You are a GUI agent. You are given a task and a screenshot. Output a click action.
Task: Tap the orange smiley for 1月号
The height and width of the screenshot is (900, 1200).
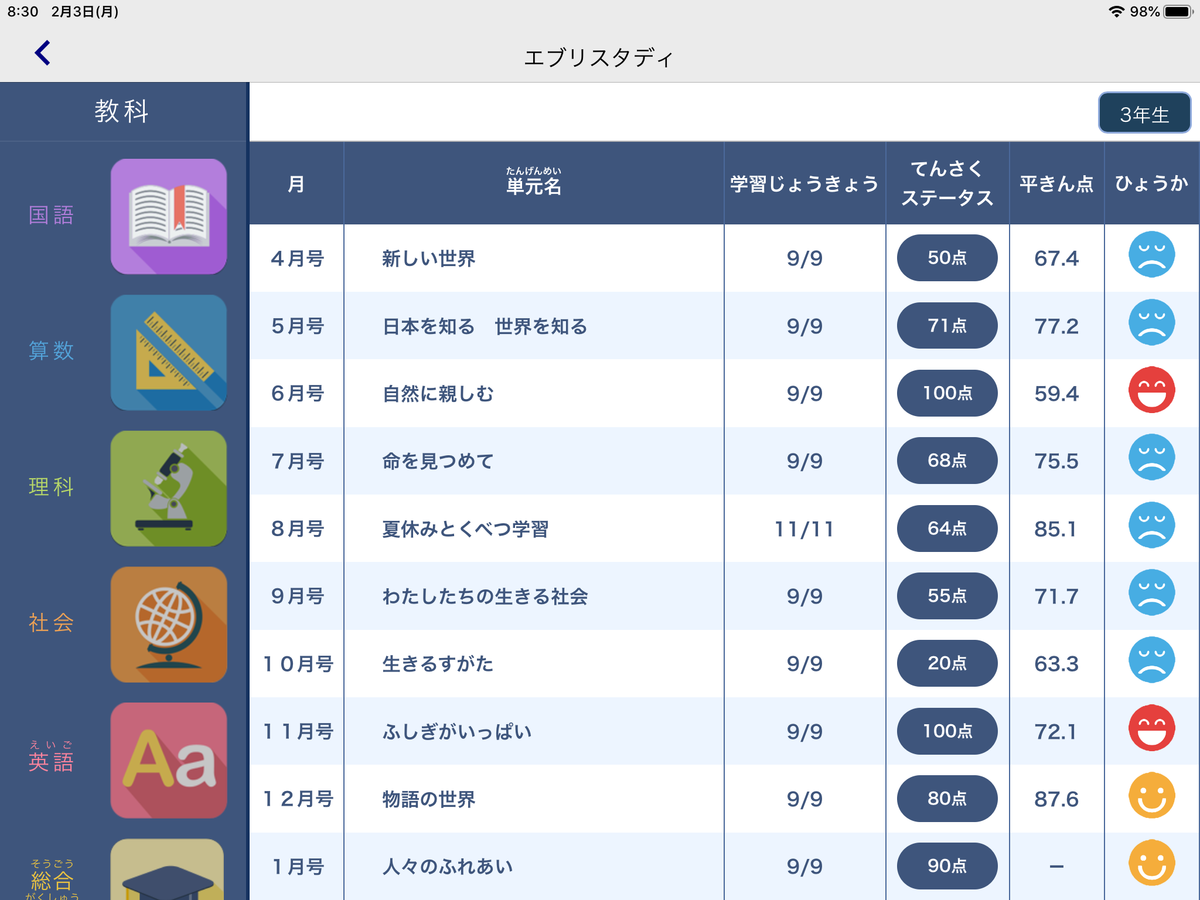(x=1151, y=863)
